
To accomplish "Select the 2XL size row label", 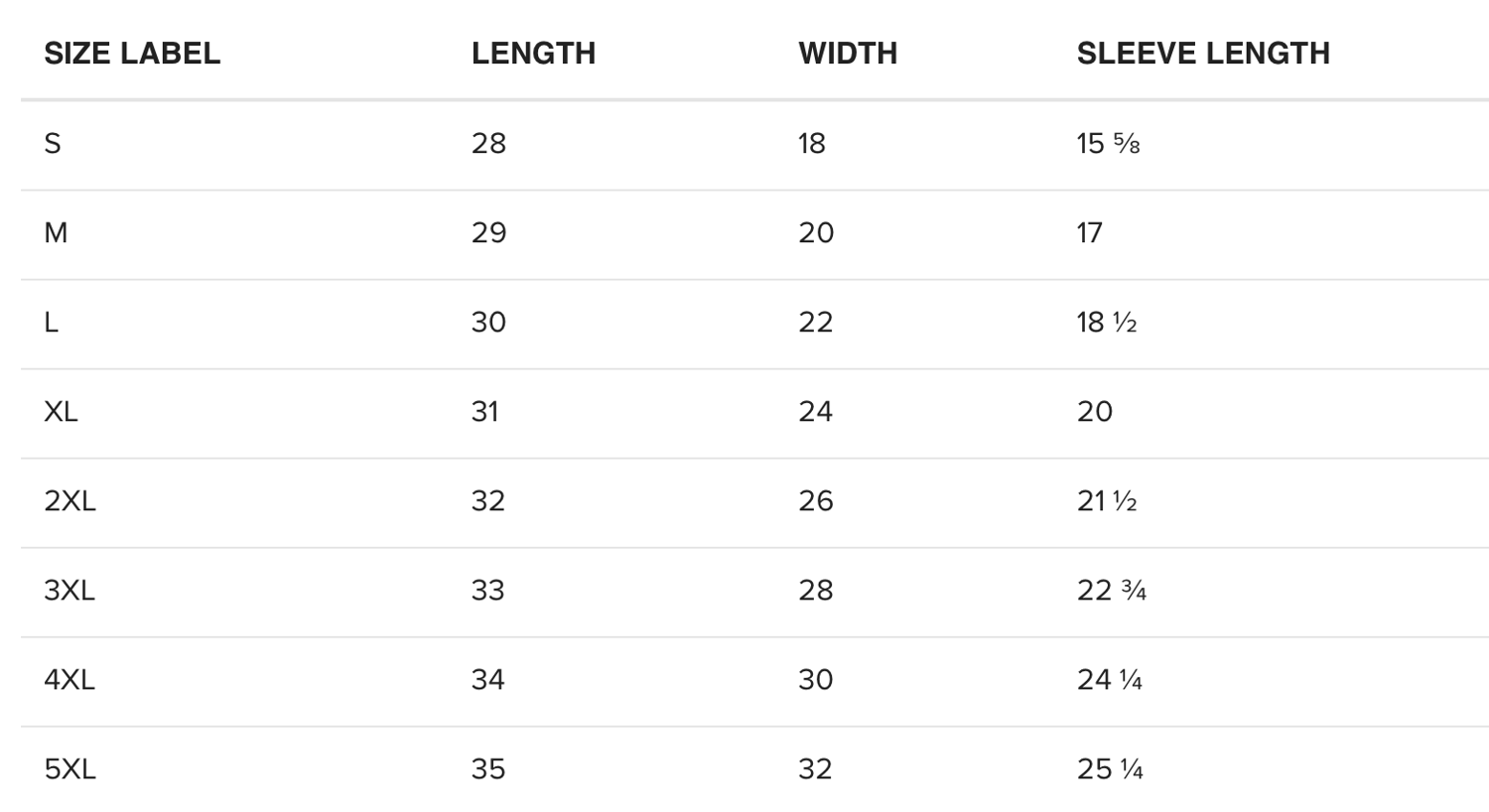I will 69,500.
